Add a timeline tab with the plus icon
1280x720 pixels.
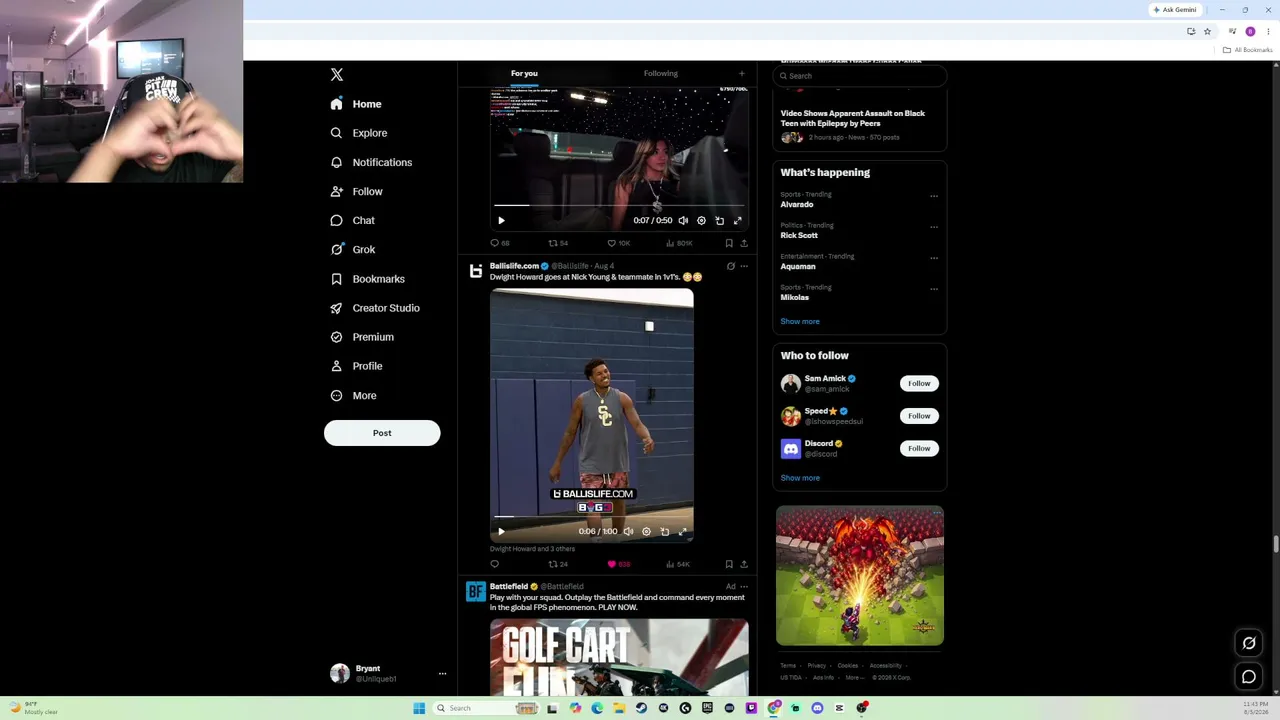[x=741, y=73]
